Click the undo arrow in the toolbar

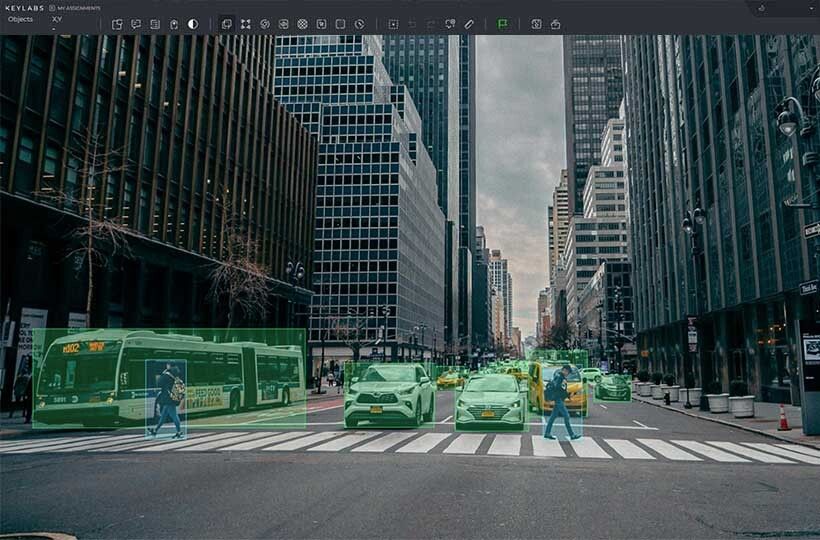[412, 24]
